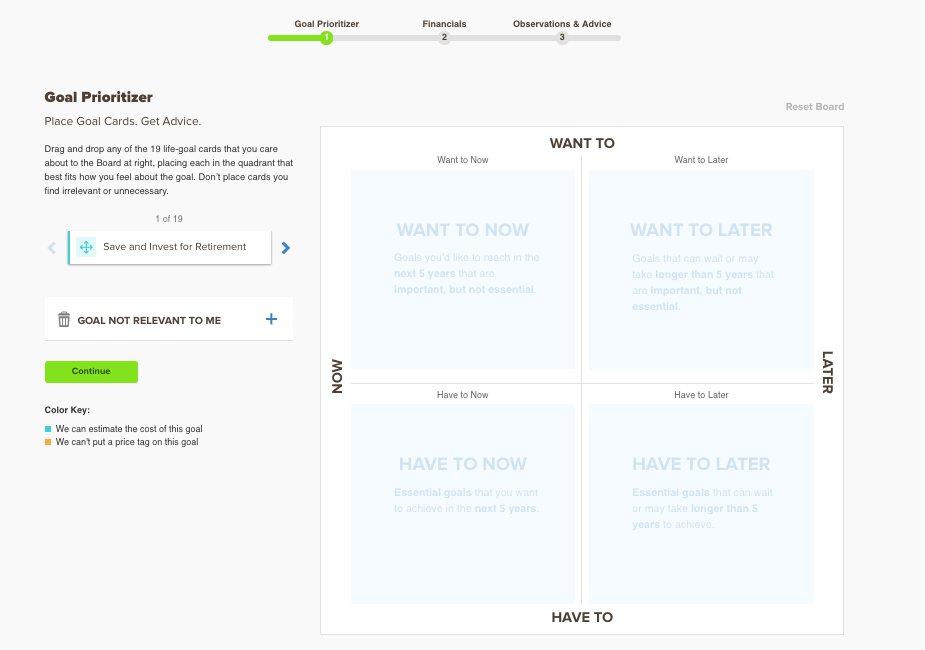925x650 pixels.
Task: Click the 'Color Key:' heading
Action: pyautogui.click(x=67, y=410)
